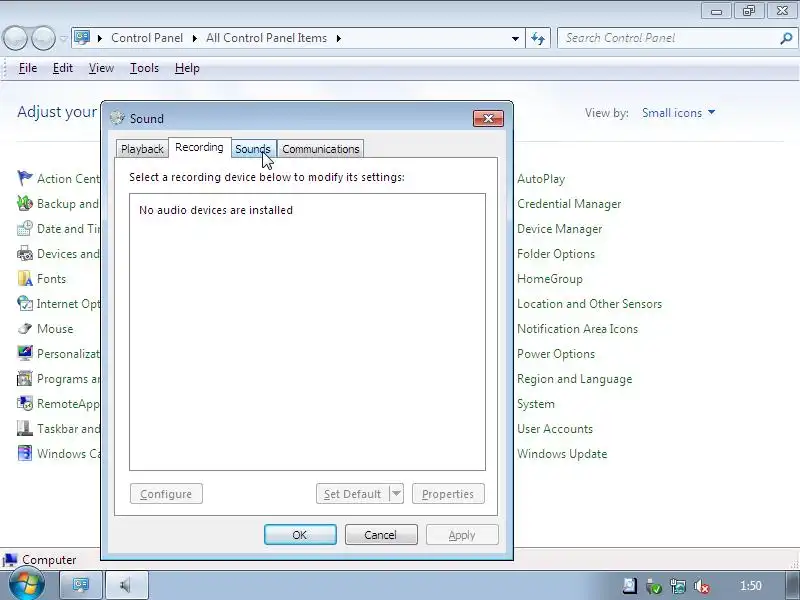800x600 pixels.
Task: Open the System item
Action: [x=536, y=404]
